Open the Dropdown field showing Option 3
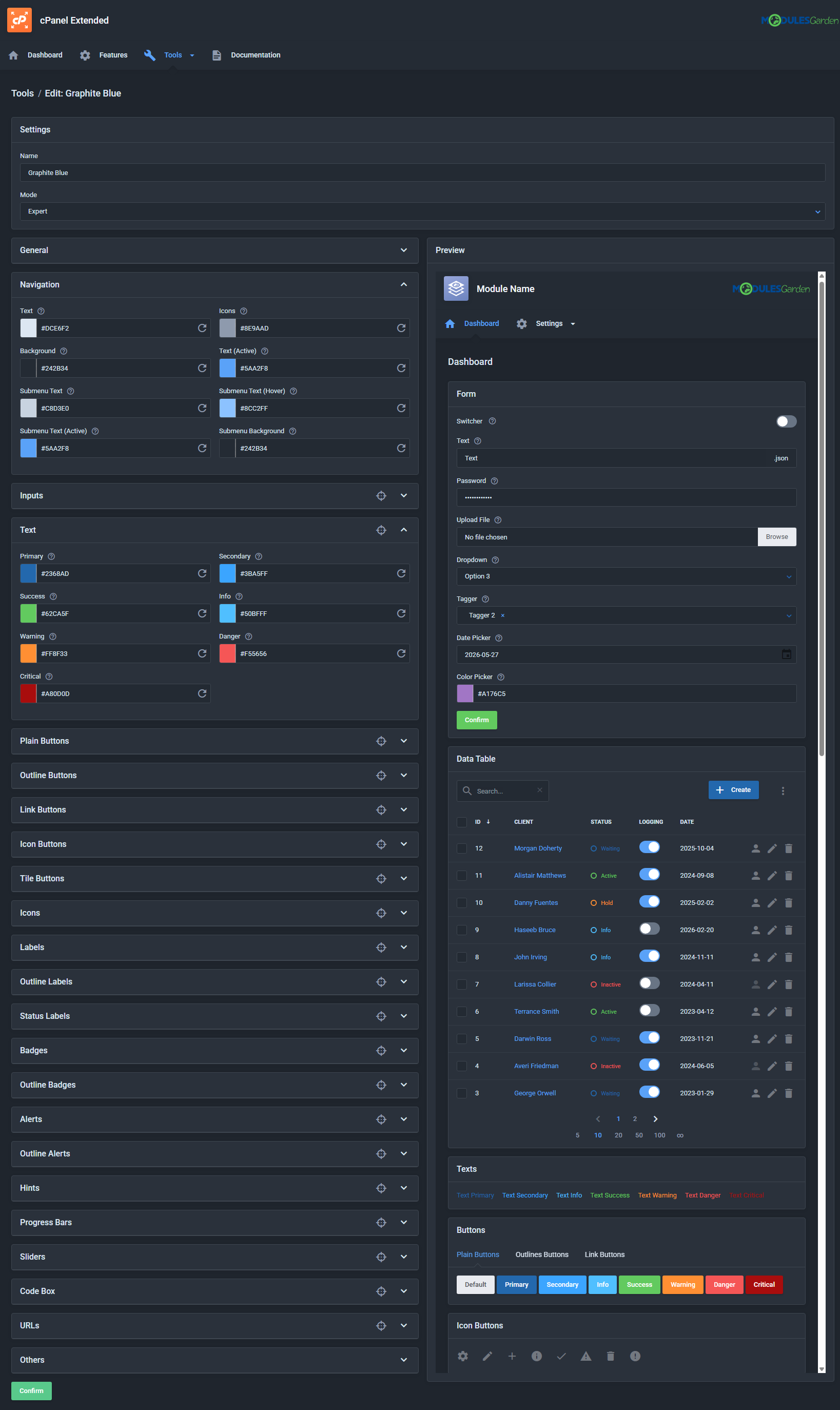 click(626, 576)
